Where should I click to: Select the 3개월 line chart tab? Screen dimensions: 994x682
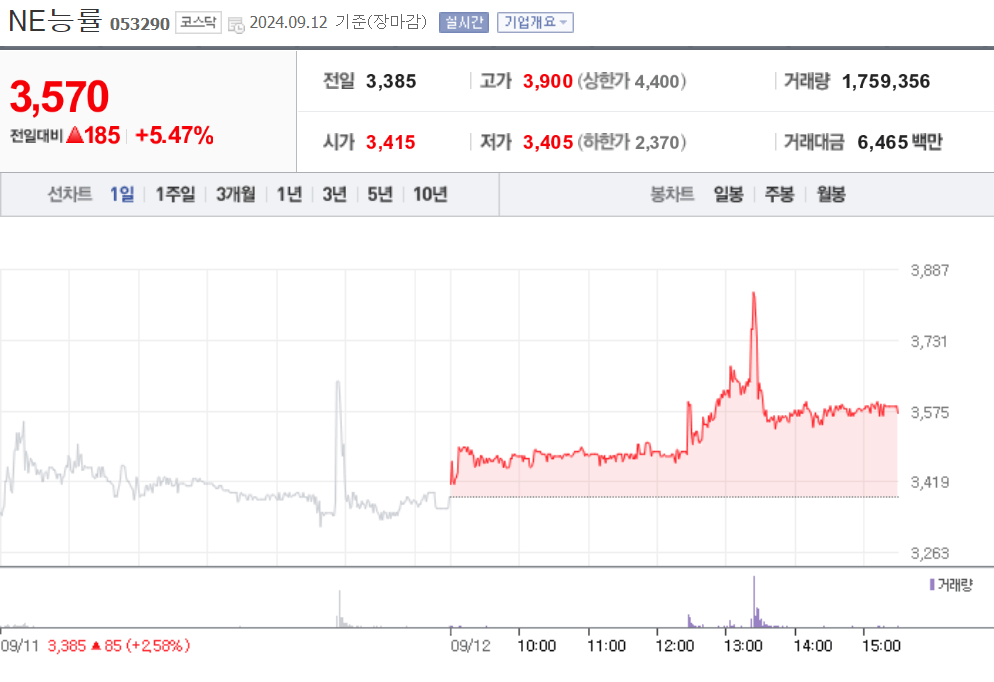[235, 194]
